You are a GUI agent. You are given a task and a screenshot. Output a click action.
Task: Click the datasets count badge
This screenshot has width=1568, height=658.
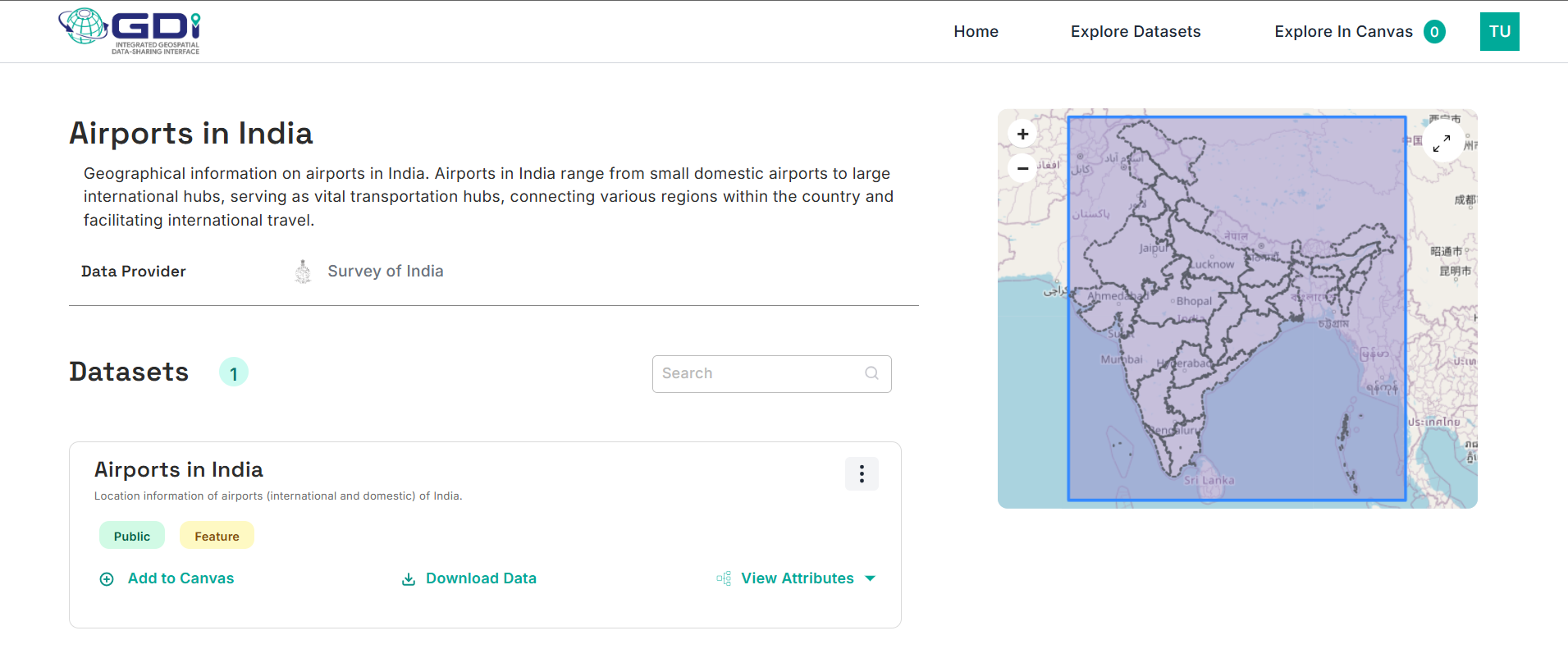(234, 372)
